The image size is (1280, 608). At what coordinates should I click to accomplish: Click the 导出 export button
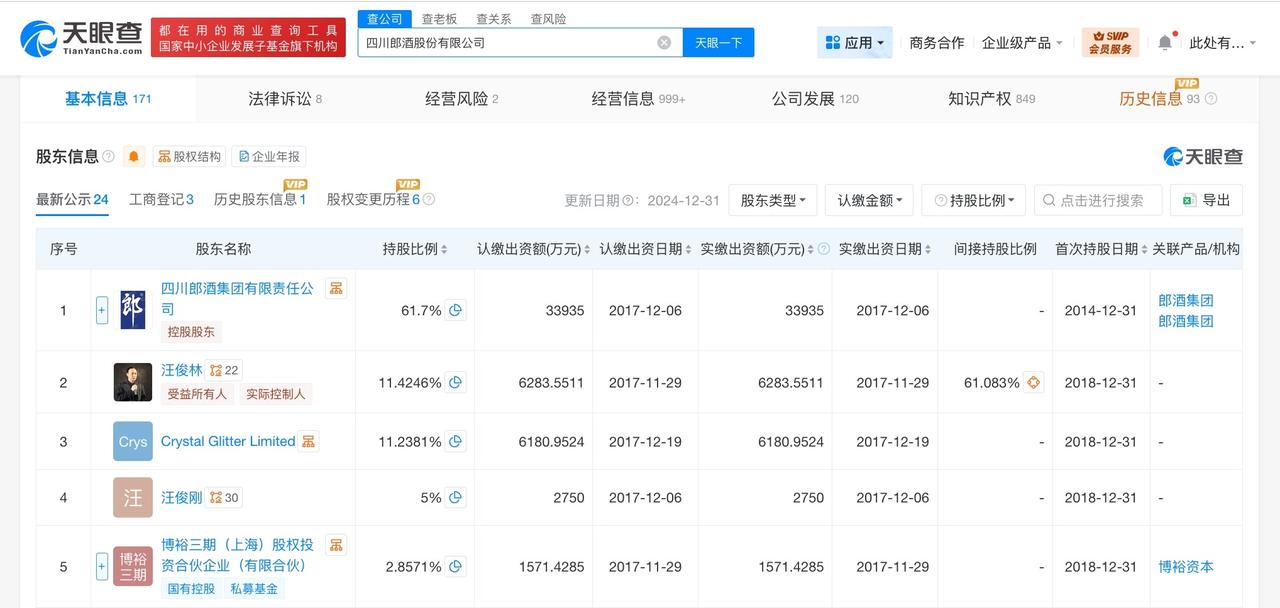(x=1206, y=200)
